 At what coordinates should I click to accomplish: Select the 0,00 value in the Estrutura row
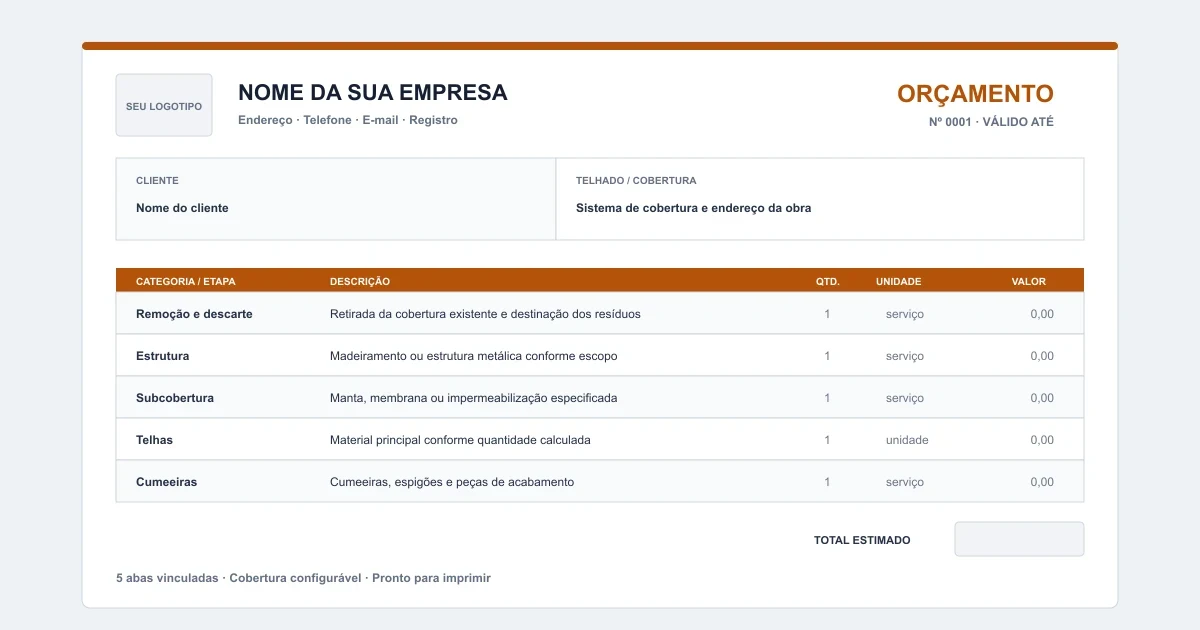pos(1042,356)
